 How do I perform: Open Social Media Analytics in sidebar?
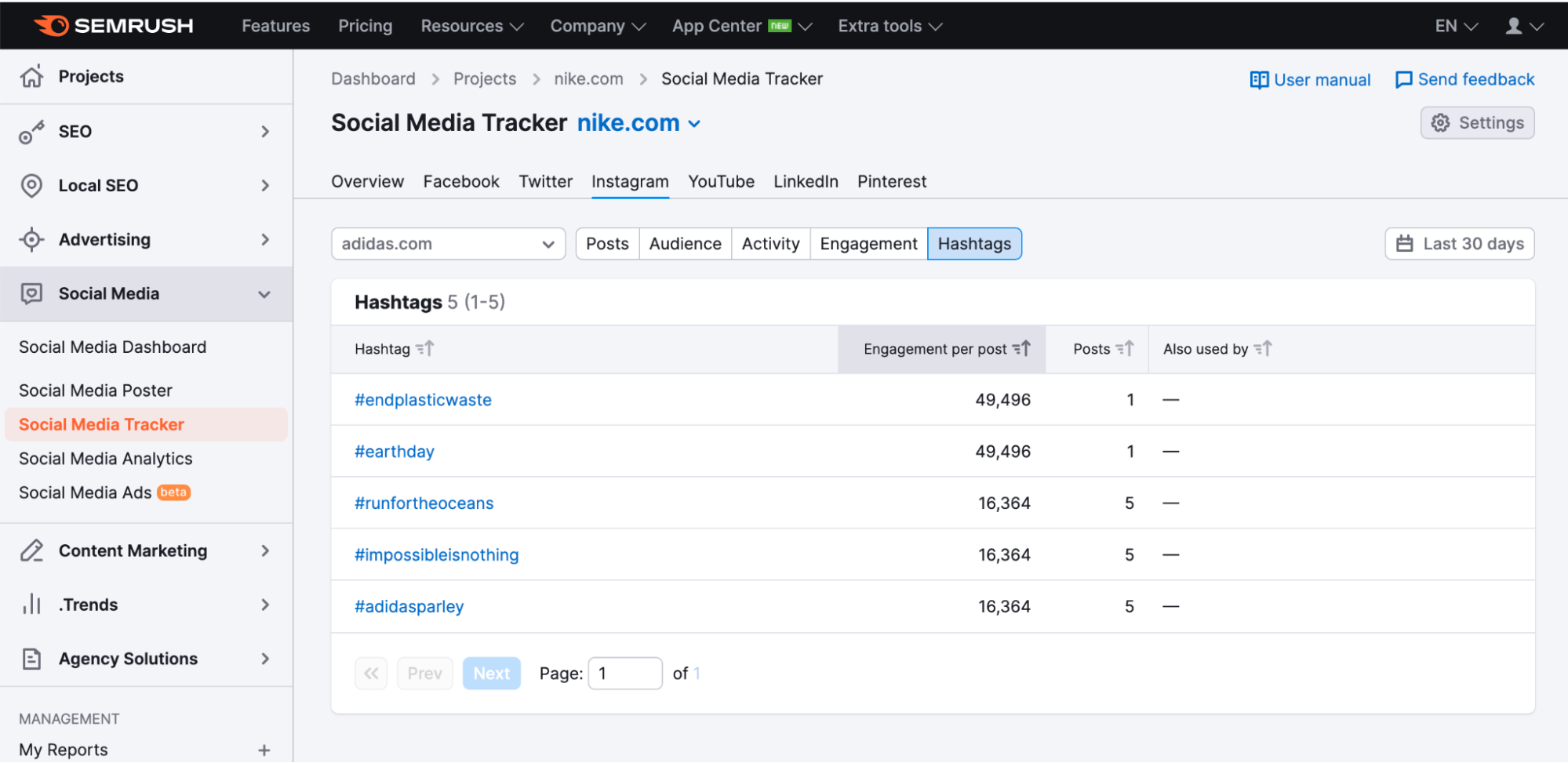[x=105, y=459]
